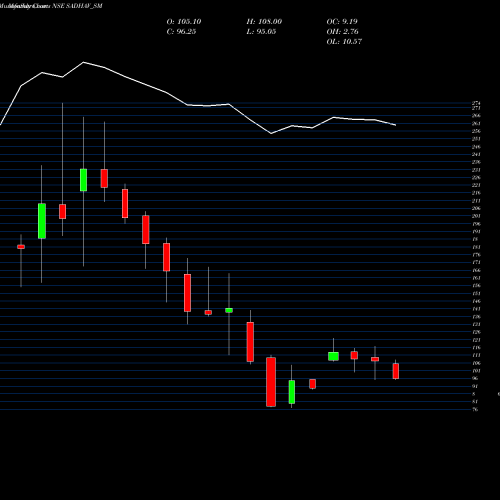Select the 236 price axis label
Image resolution: width=500 pixels, height=500 pixels.
[x=476, y=162]
